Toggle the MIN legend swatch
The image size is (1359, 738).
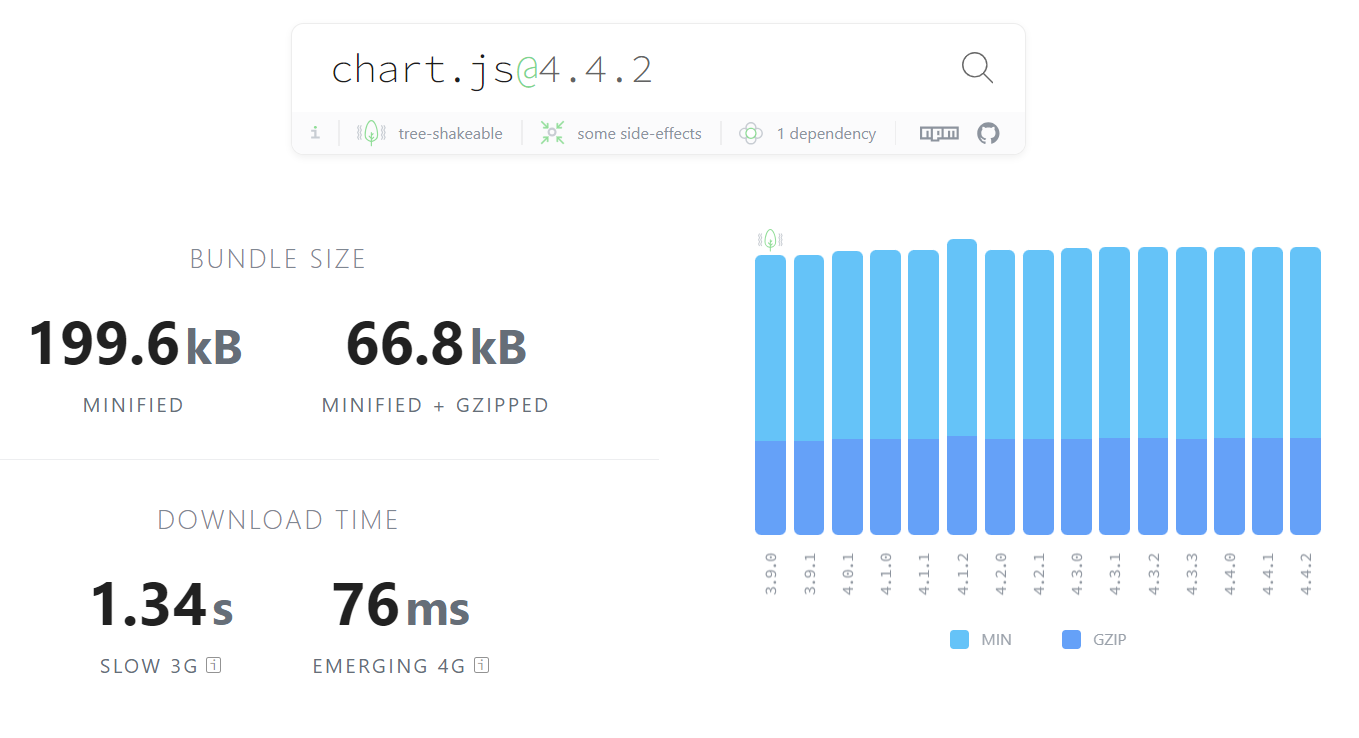pos(959,640)
